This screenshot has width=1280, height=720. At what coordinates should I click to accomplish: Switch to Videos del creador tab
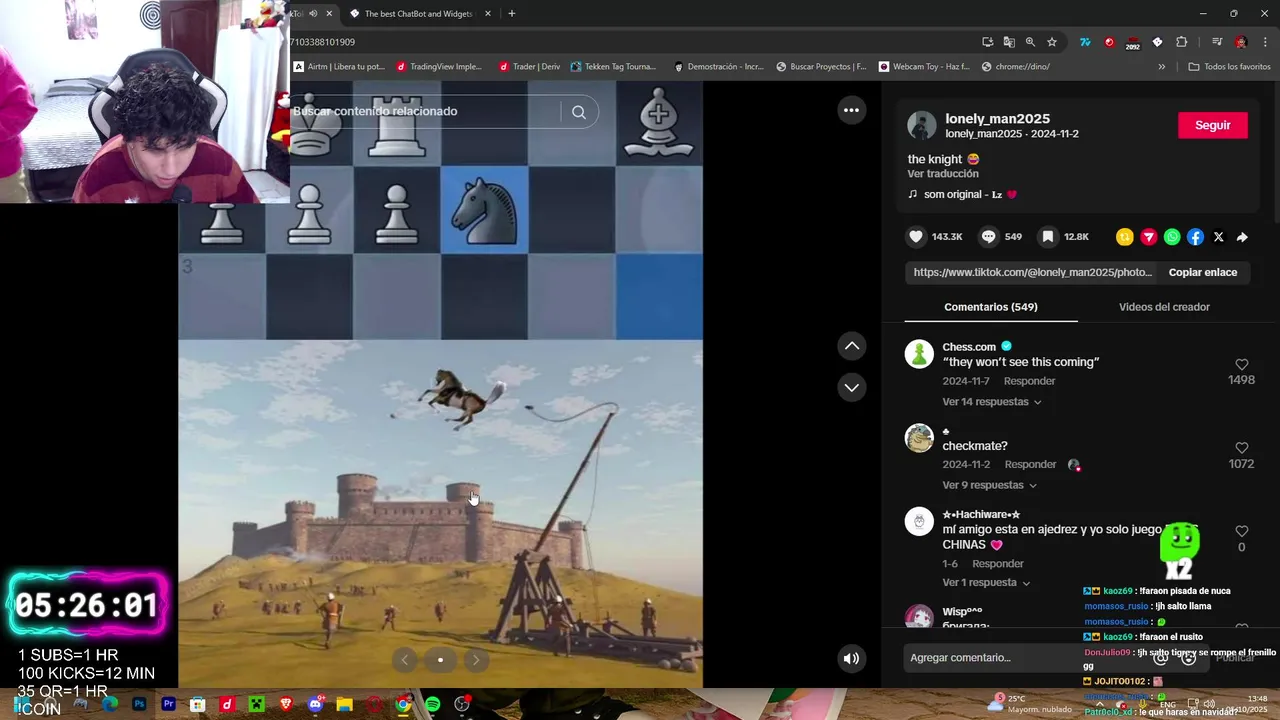pos(1164,307)
